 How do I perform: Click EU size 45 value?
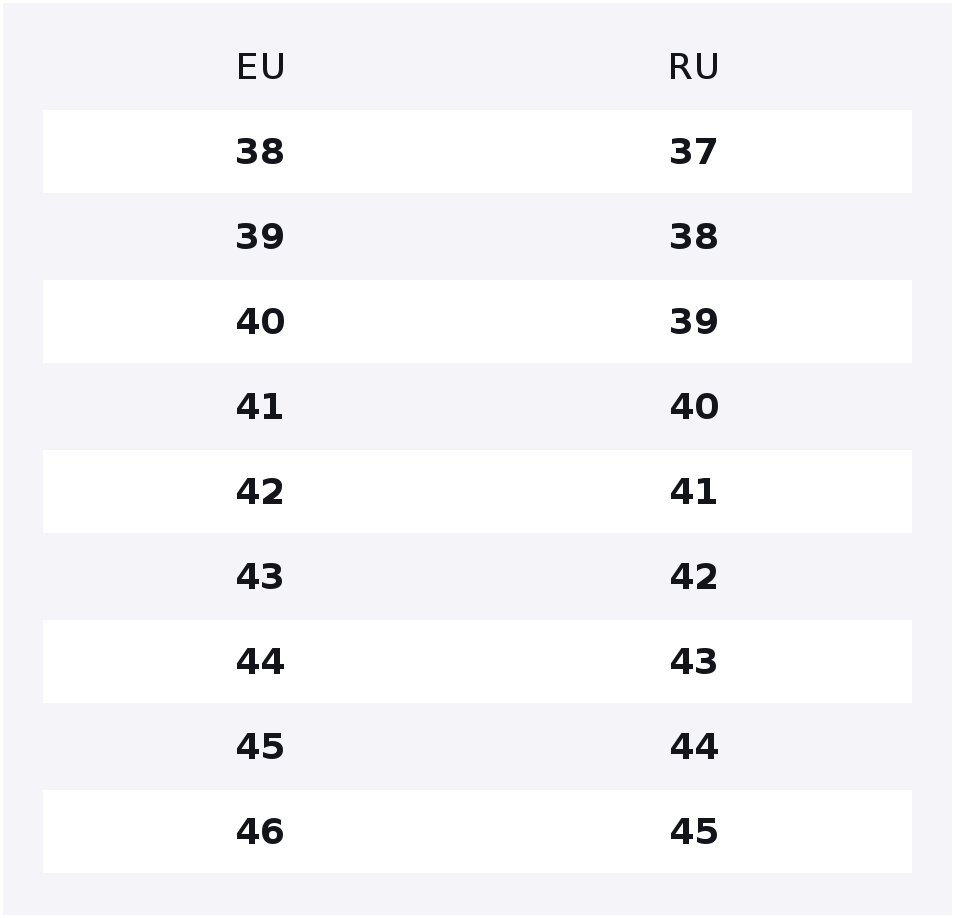pyautogui.click(x=260, y=747)
